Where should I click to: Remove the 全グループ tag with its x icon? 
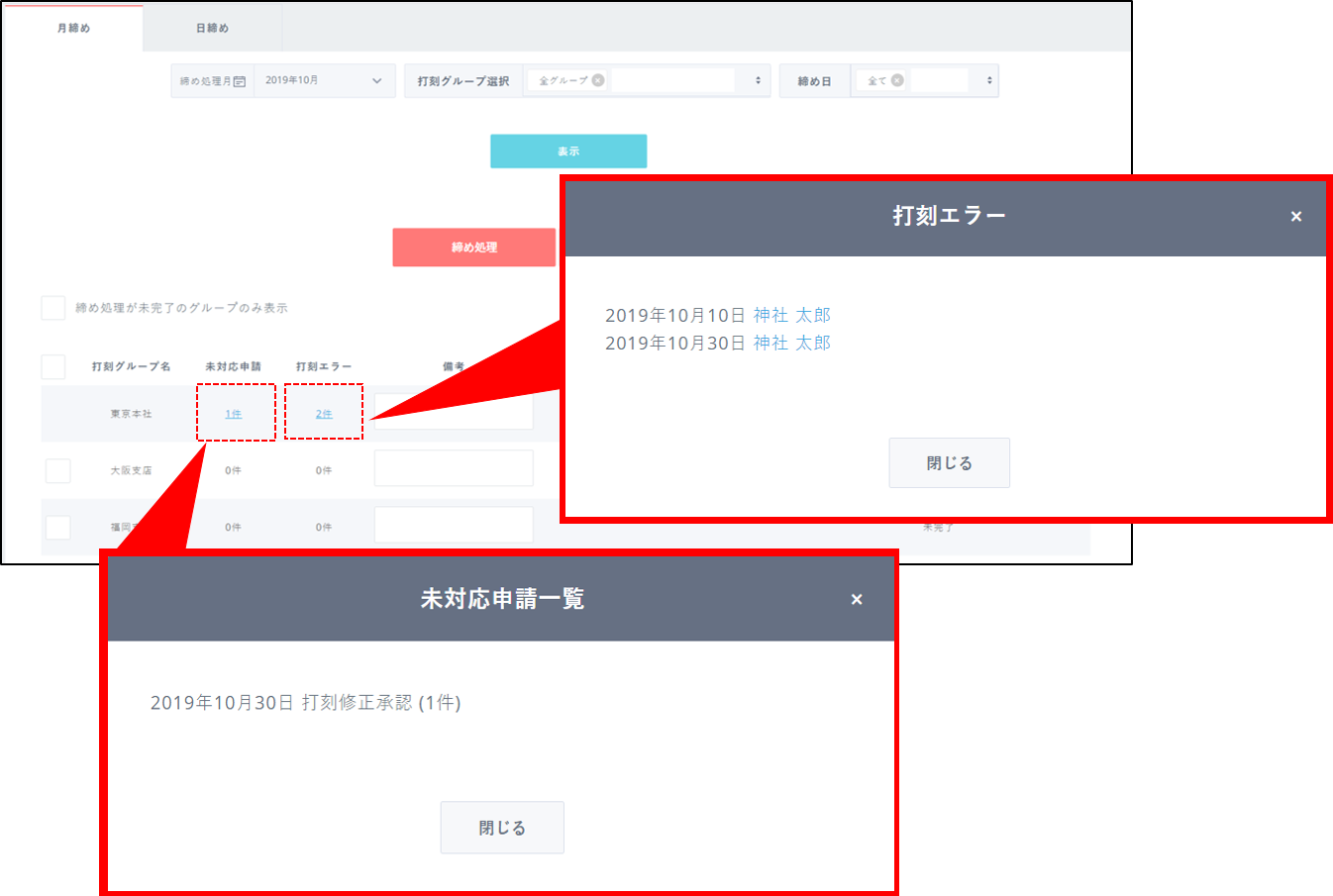pos(598,80)
